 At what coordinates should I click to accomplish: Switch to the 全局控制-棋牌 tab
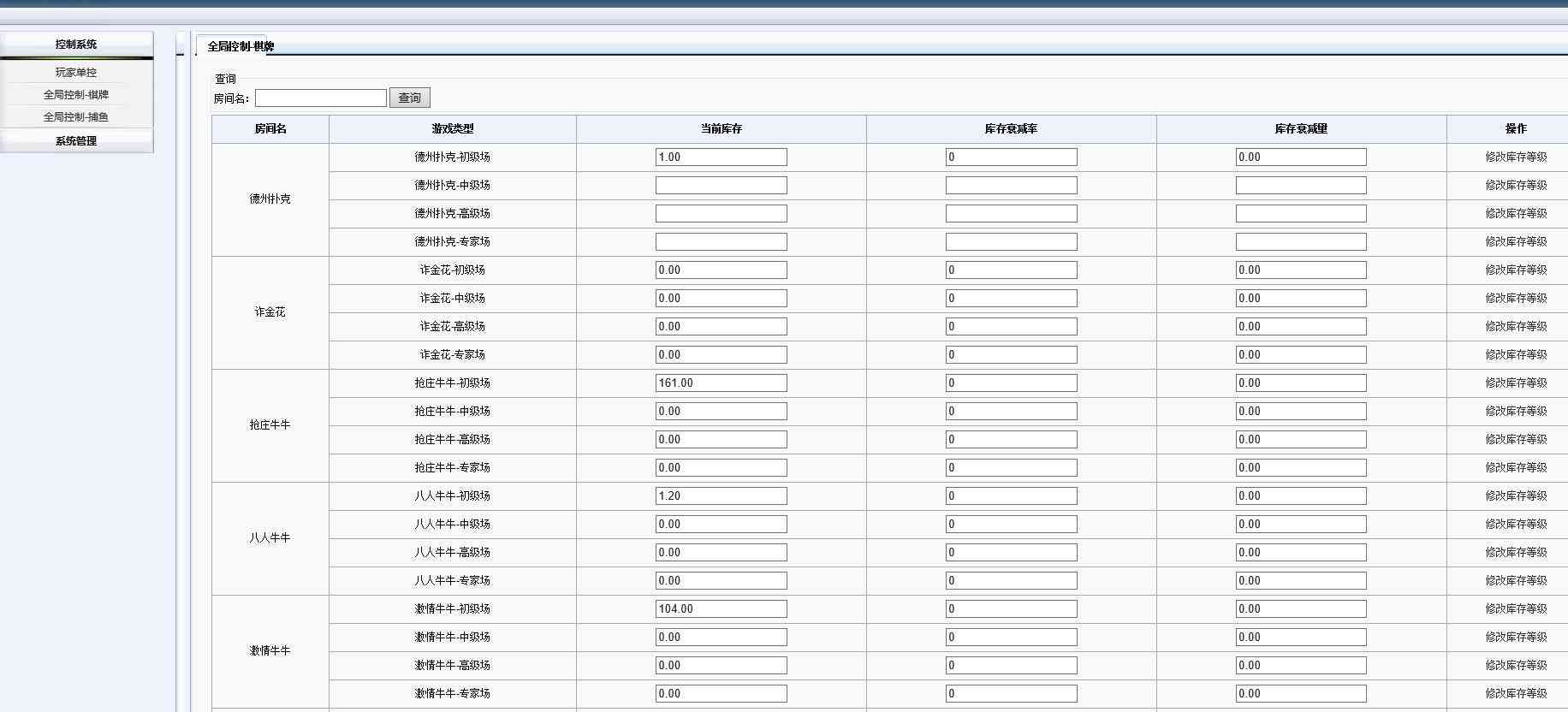pyautogui.click(x=241, y=46)
